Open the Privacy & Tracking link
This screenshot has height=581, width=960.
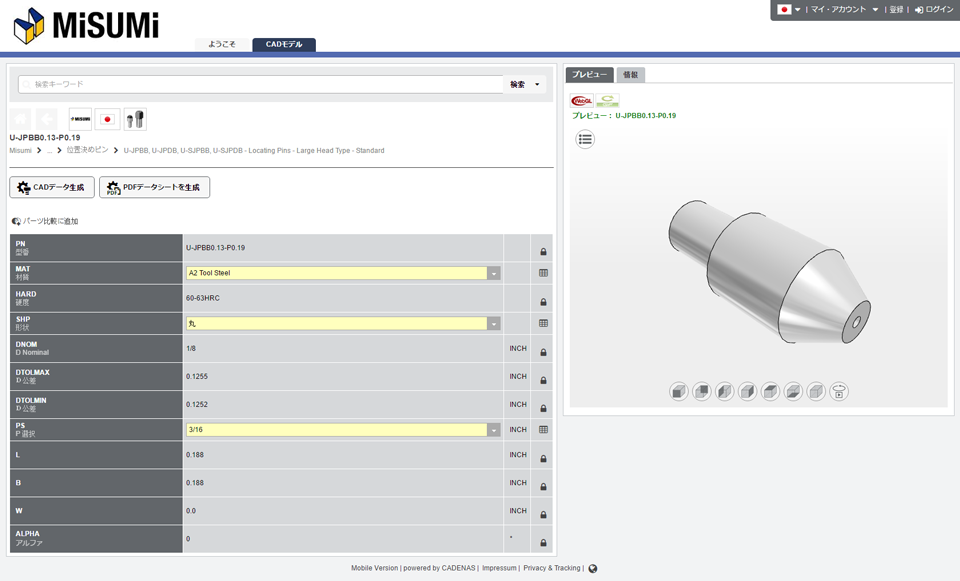[x=551, y=568]
